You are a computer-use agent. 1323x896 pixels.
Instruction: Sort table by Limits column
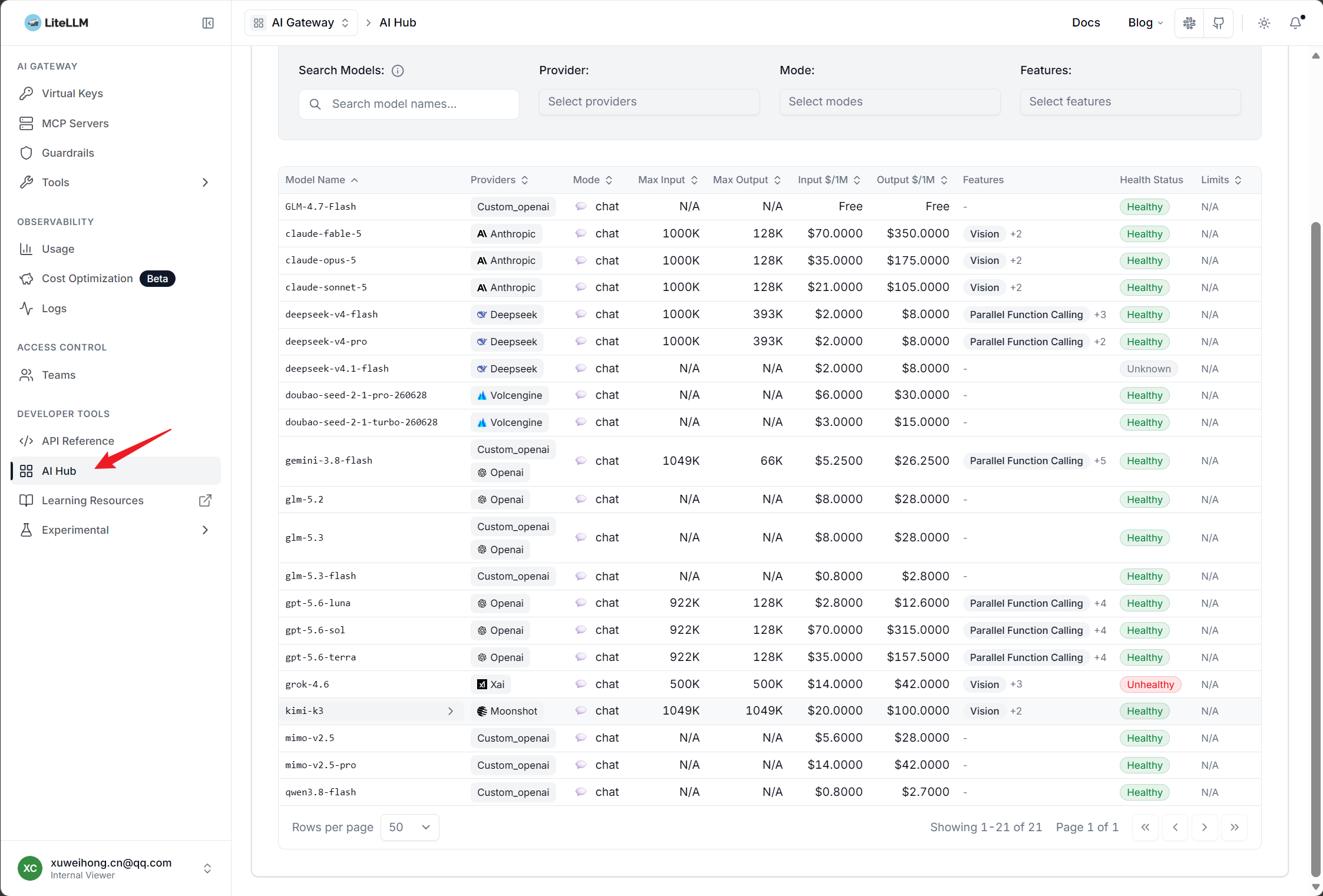pyautogui.click(x=1221, y=180)
